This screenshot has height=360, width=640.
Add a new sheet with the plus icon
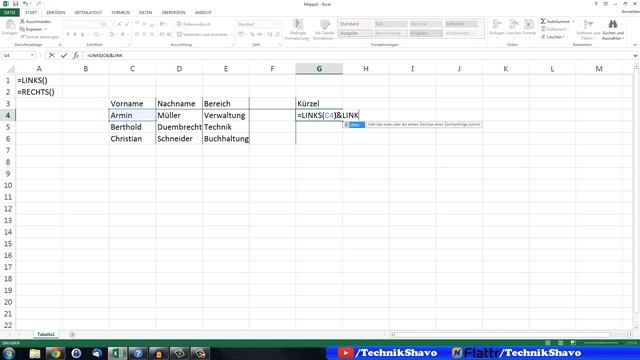point(72,334)
